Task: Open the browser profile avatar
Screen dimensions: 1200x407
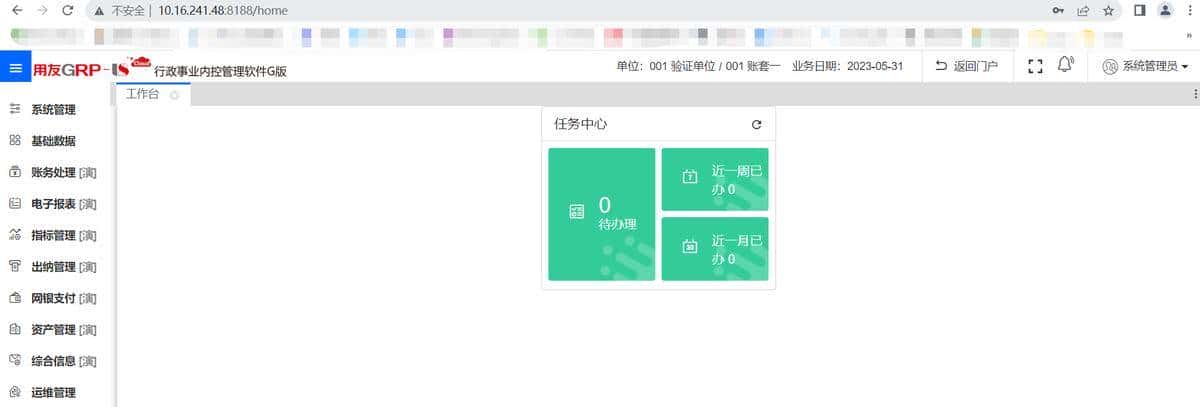Action: point(1165,10)
